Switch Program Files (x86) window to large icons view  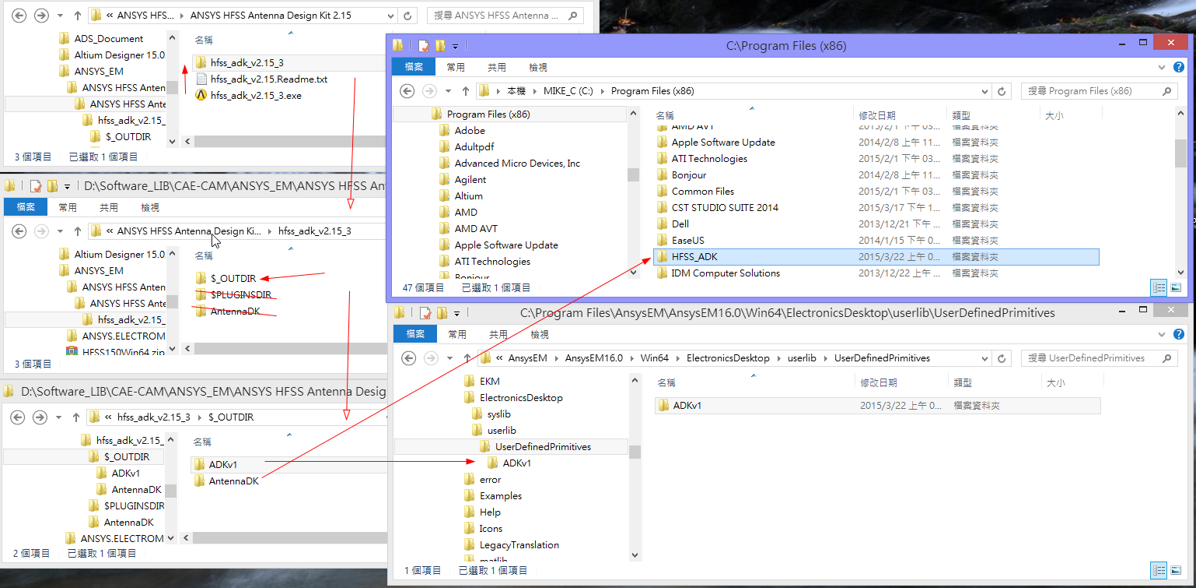pos(1175,288)
